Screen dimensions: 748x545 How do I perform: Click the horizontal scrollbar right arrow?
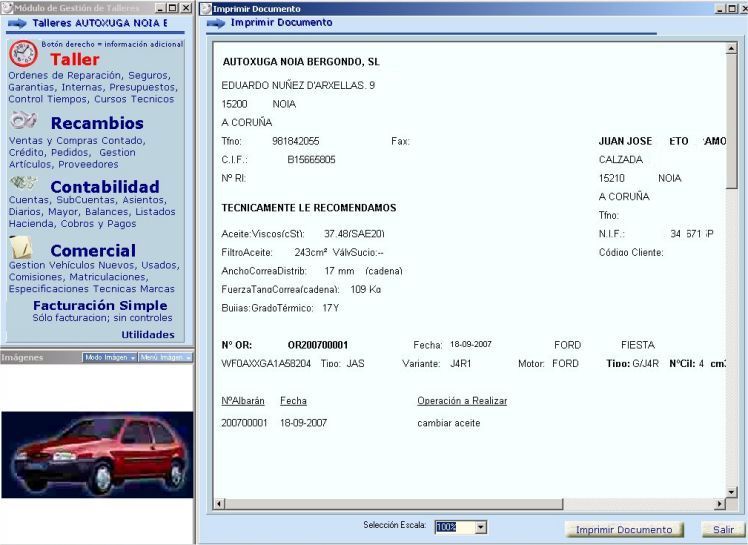point(720,504)
